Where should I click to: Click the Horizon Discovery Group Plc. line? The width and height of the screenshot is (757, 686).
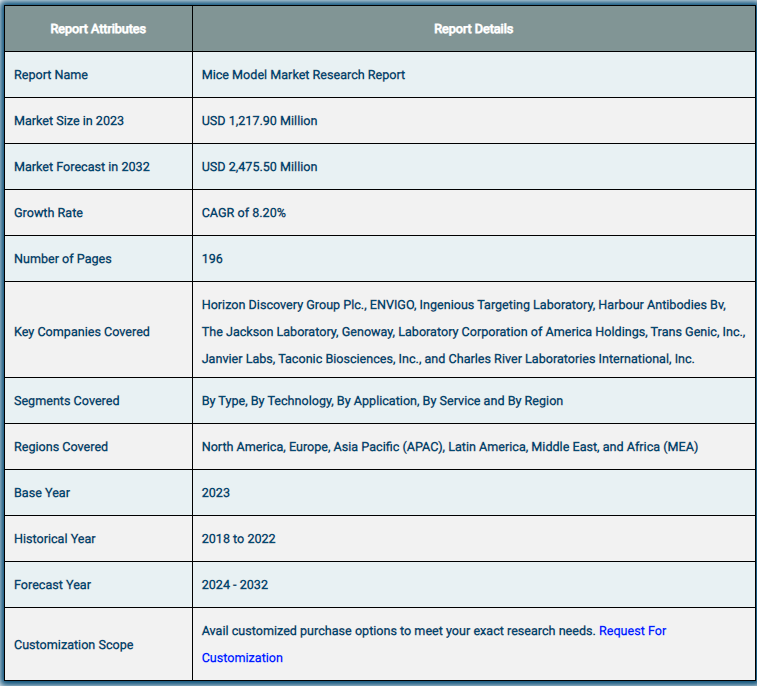tap(464, 305)
